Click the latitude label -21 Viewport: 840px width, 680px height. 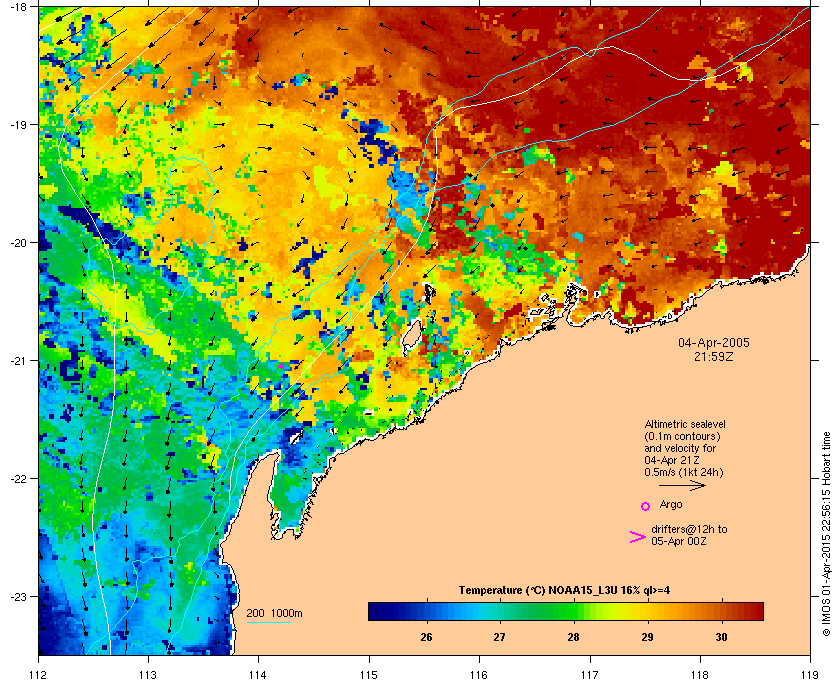click(x=18, y=361)
